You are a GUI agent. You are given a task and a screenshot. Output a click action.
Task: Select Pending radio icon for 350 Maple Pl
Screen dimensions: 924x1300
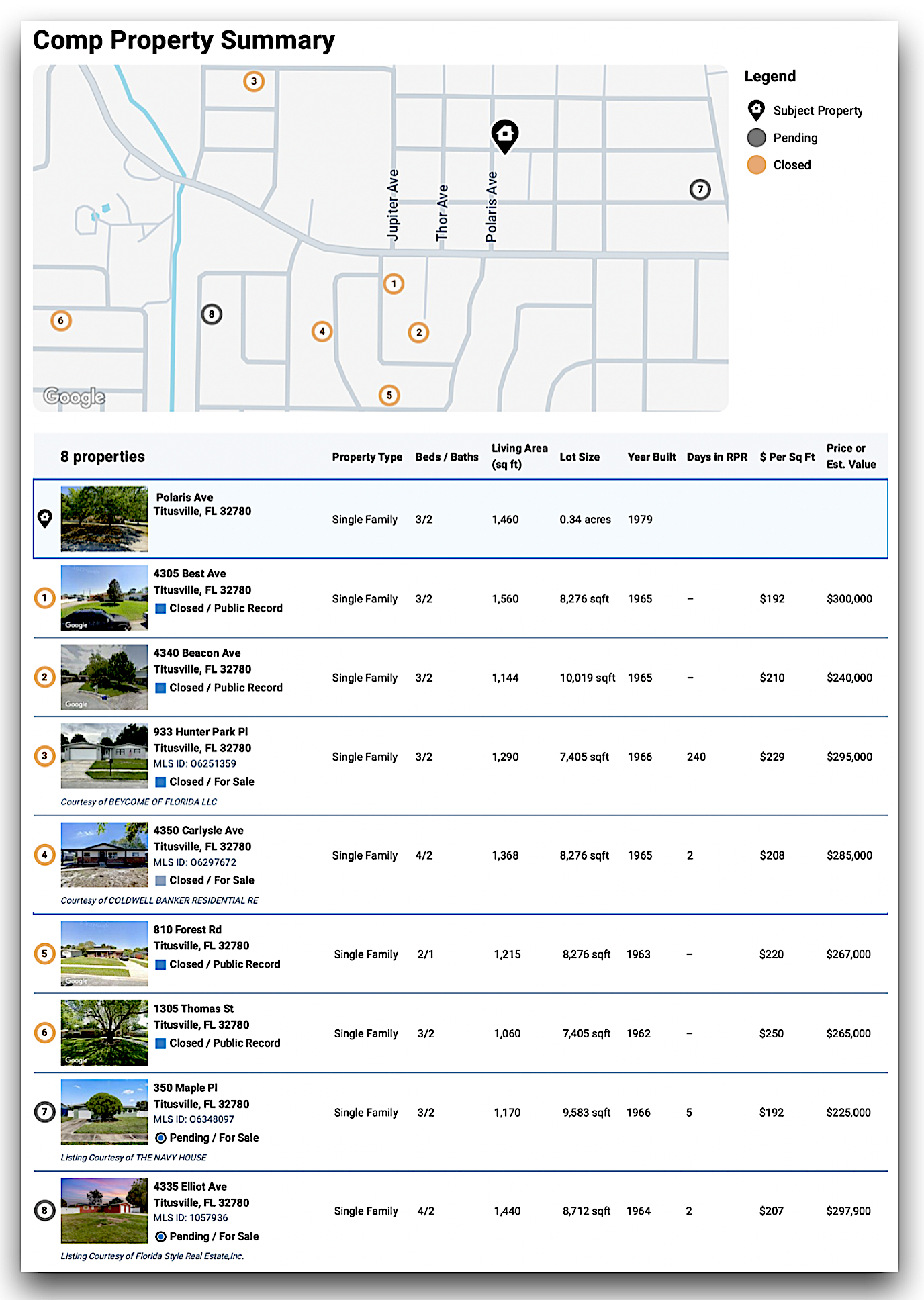[x=160, y=1137]
